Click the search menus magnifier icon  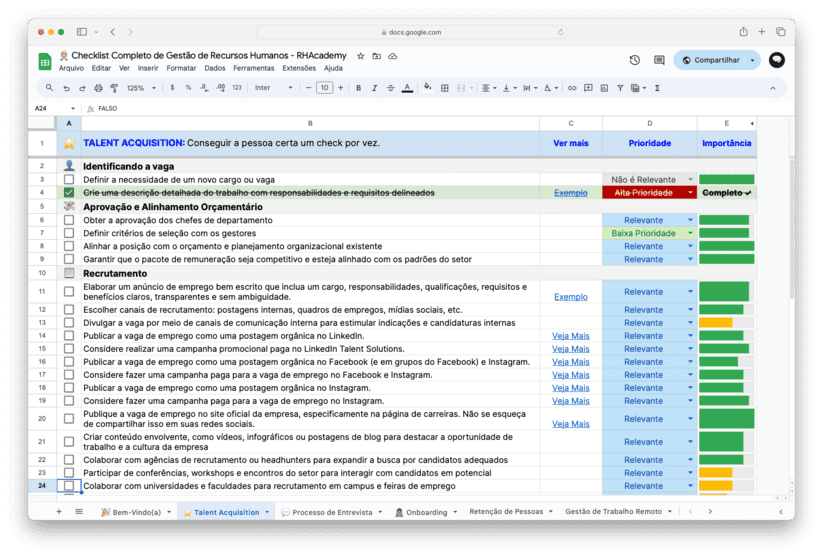coord(49,88)
